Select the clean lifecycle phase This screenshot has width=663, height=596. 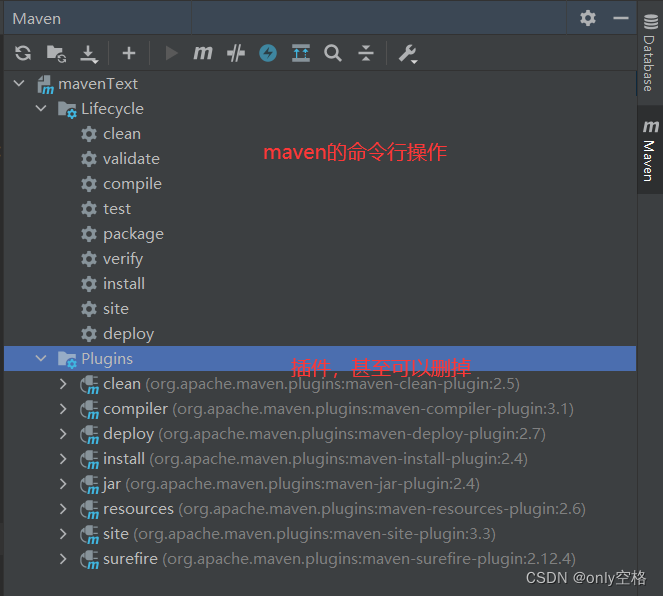coord(122,134)
